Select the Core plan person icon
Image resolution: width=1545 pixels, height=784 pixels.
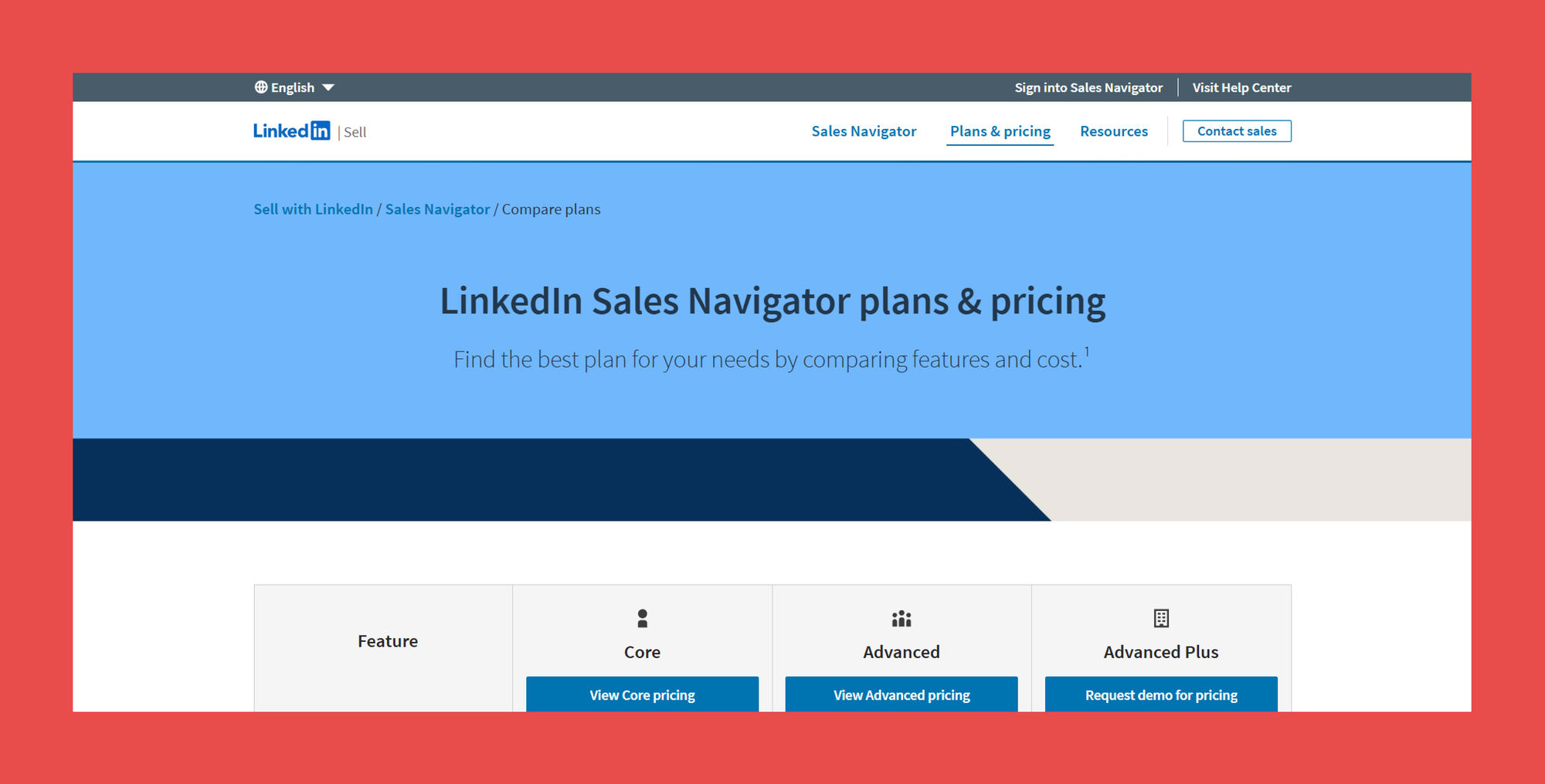pos(642,618)
